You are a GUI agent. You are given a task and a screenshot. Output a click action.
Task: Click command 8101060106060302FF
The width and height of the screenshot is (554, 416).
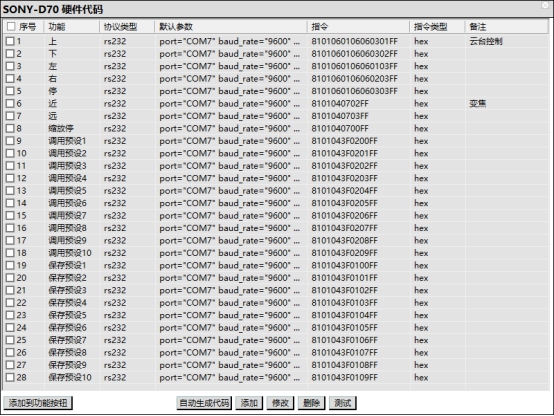(354, 54)
